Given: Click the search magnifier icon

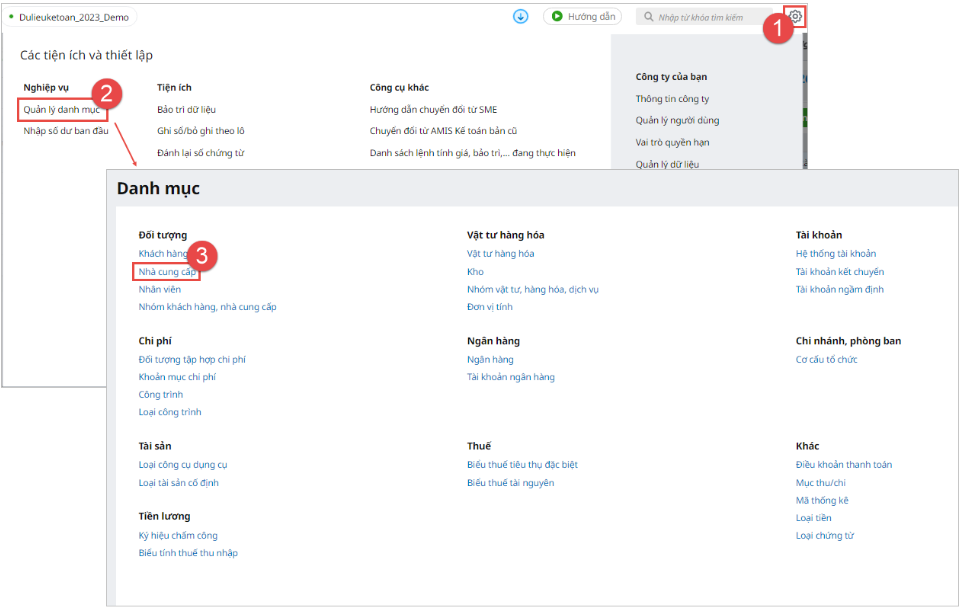Looking at the screenshot, I should coord(649,17).
